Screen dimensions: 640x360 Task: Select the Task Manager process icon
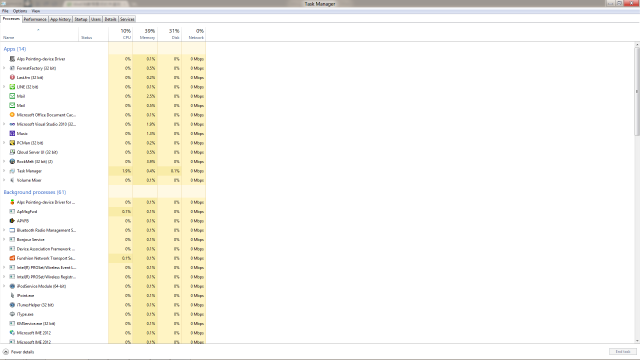[12, 171]
